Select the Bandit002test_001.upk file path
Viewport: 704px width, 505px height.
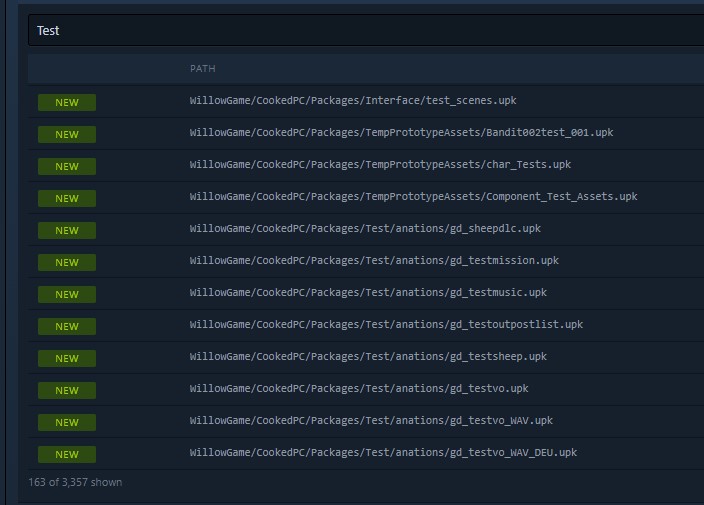tap(401, 132)
